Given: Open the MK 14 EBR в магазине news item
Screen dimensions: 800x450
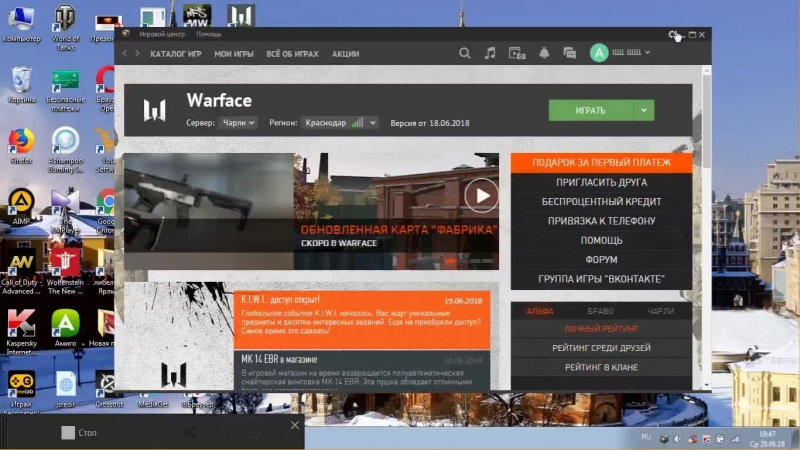Looking at the screenshot, I should coord(362,371).
